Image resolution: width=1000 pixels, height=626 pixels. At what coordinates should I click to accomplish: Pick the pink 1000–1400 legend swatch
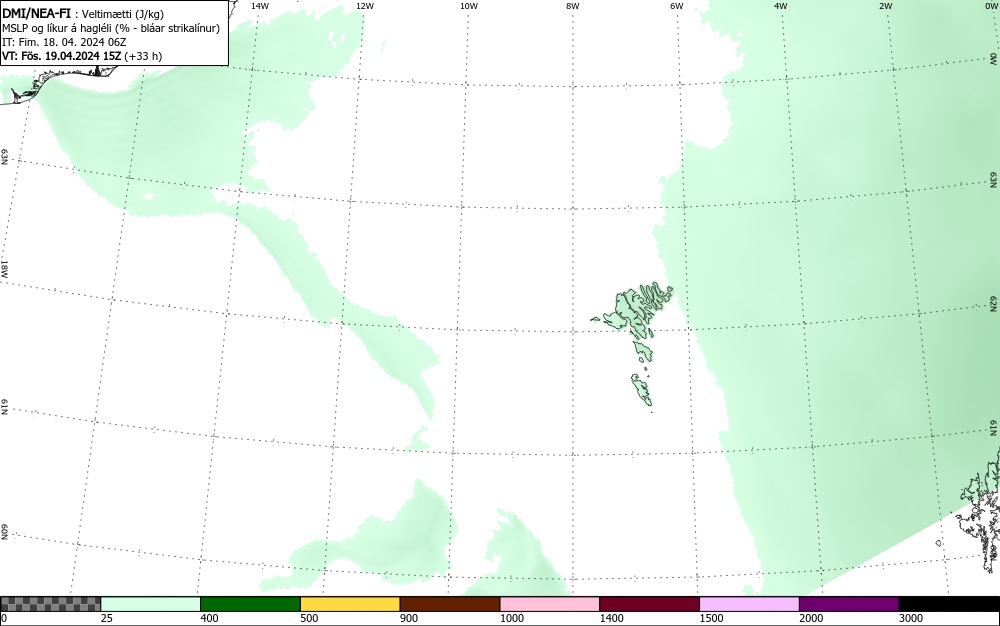(x=550, y=604)
